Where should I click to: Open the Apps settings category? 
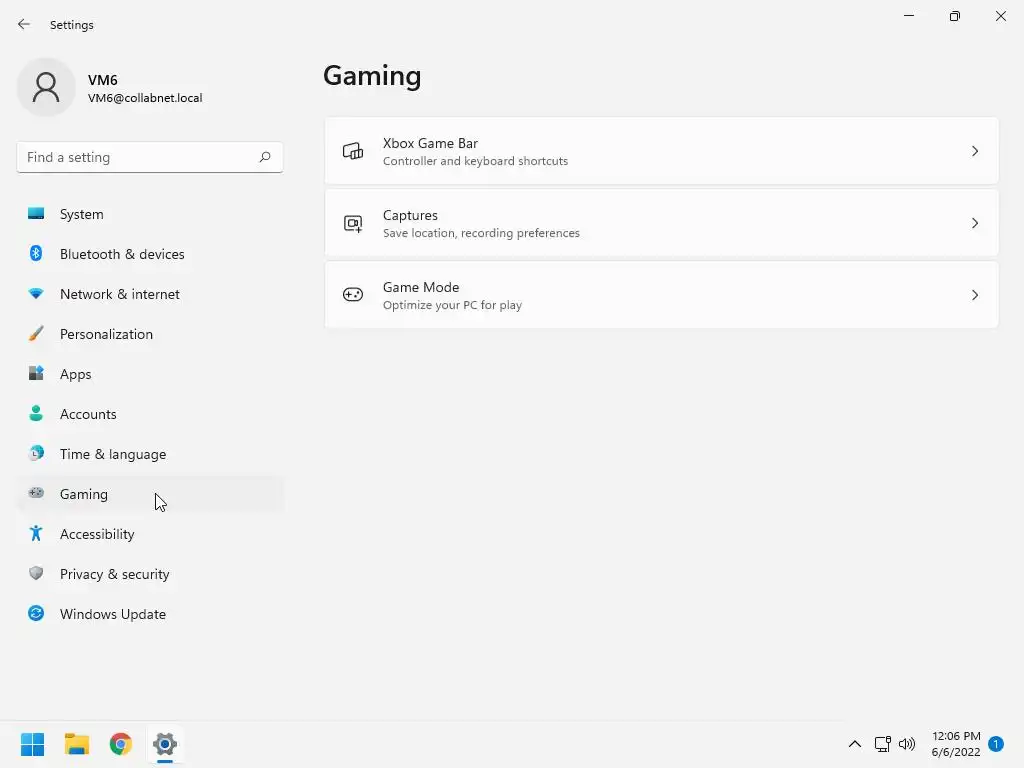point(150,374)
